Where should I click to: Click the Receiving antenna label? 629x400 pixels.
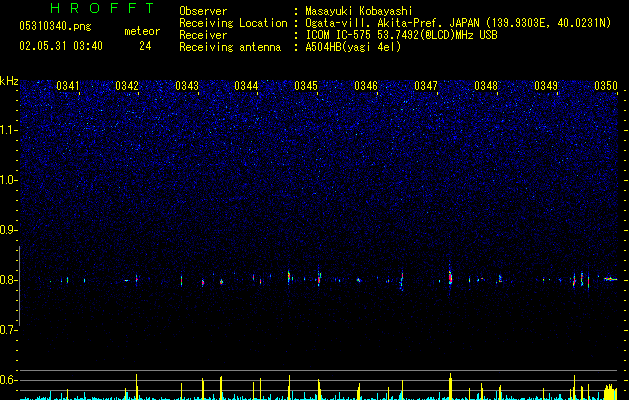tap(230, 47)
